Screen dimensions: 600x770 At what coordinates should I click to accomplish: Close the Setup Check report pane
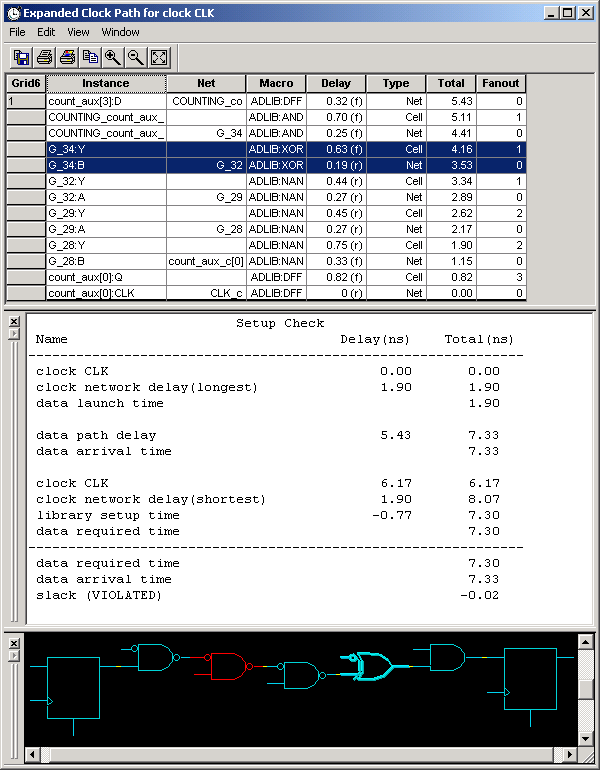click(x=14, y=322)
